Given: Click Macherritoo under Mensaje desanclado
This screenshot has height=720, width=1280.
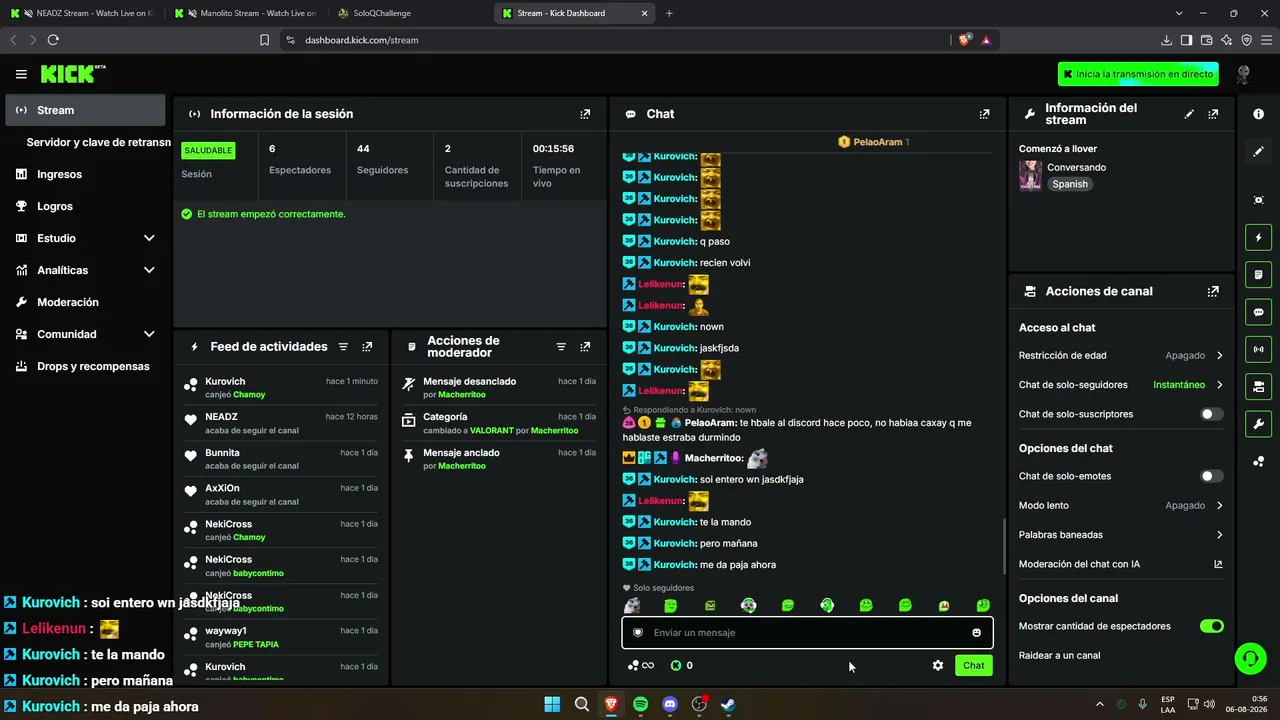Looking at the screenshot, I should 461,395.
